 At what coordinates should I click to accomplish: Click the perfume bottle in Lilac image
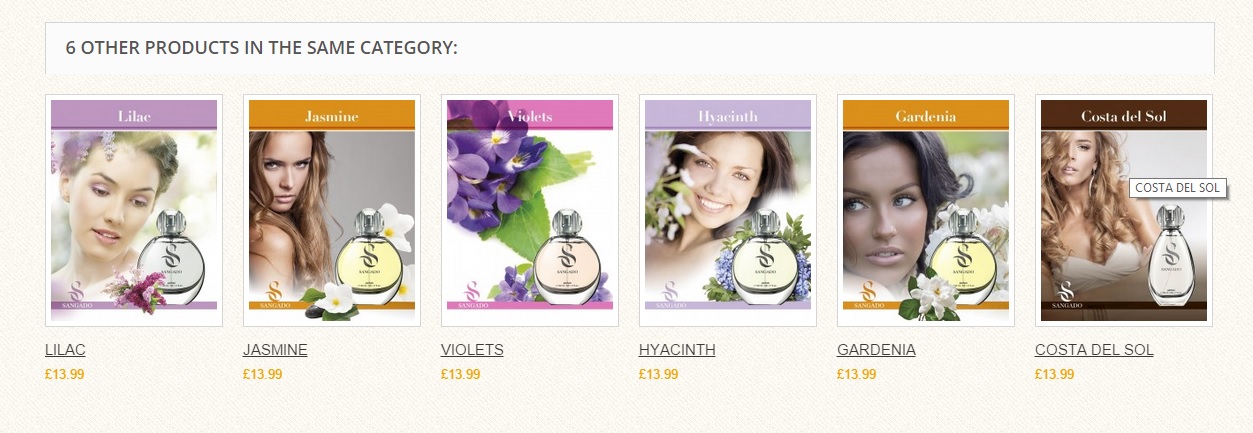point(170,251)
